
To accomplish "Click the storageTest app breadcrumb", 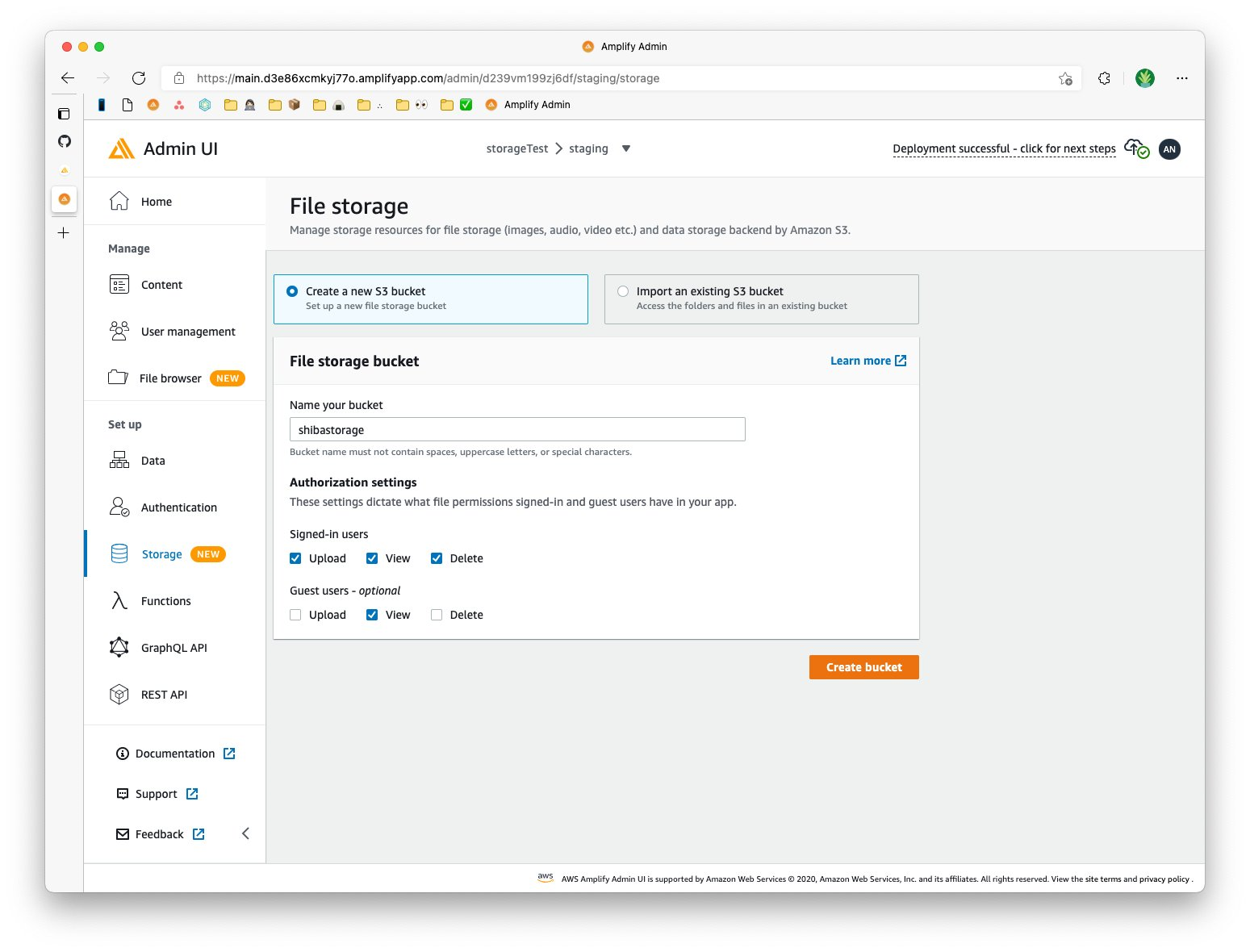I will coord(517,148).
